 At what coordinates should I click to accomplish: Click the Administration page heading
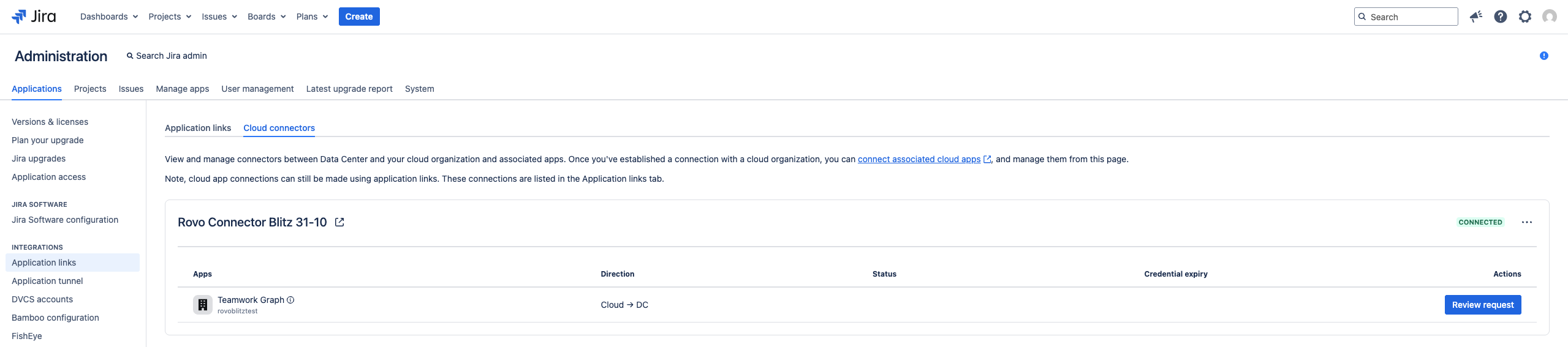61,56
